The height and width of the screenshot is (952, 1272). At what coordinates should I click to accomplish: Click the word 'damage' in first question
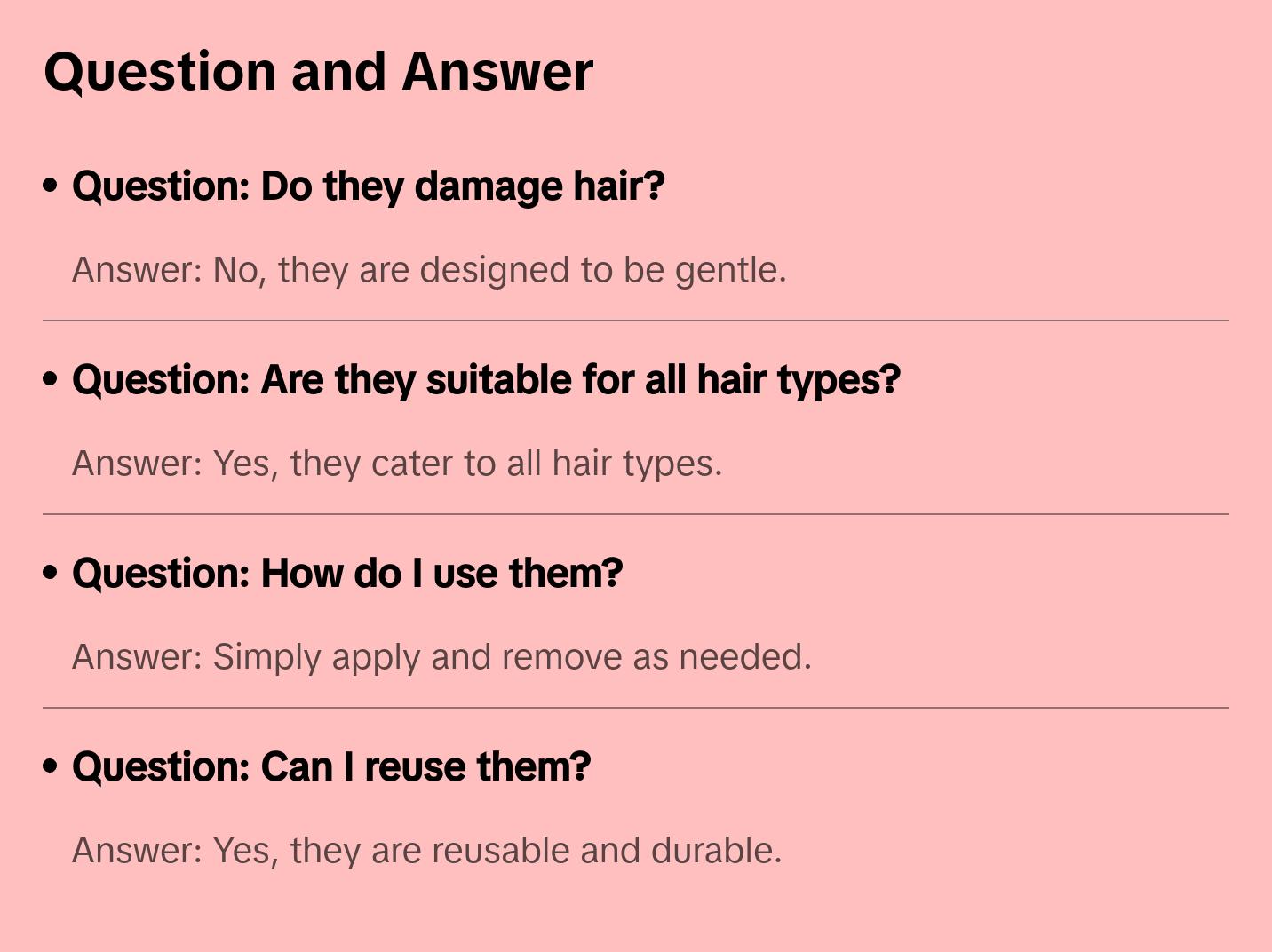[488, 186]
